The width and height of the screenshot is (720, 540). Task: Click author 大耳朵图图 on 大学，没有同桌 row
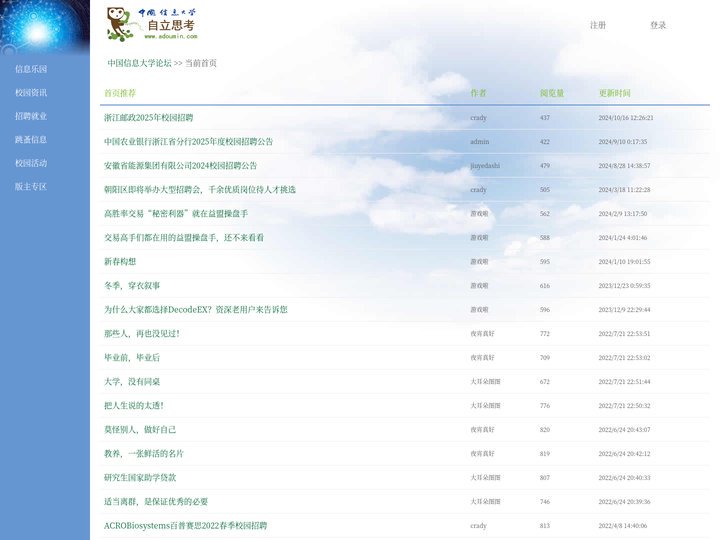point(485,381)
